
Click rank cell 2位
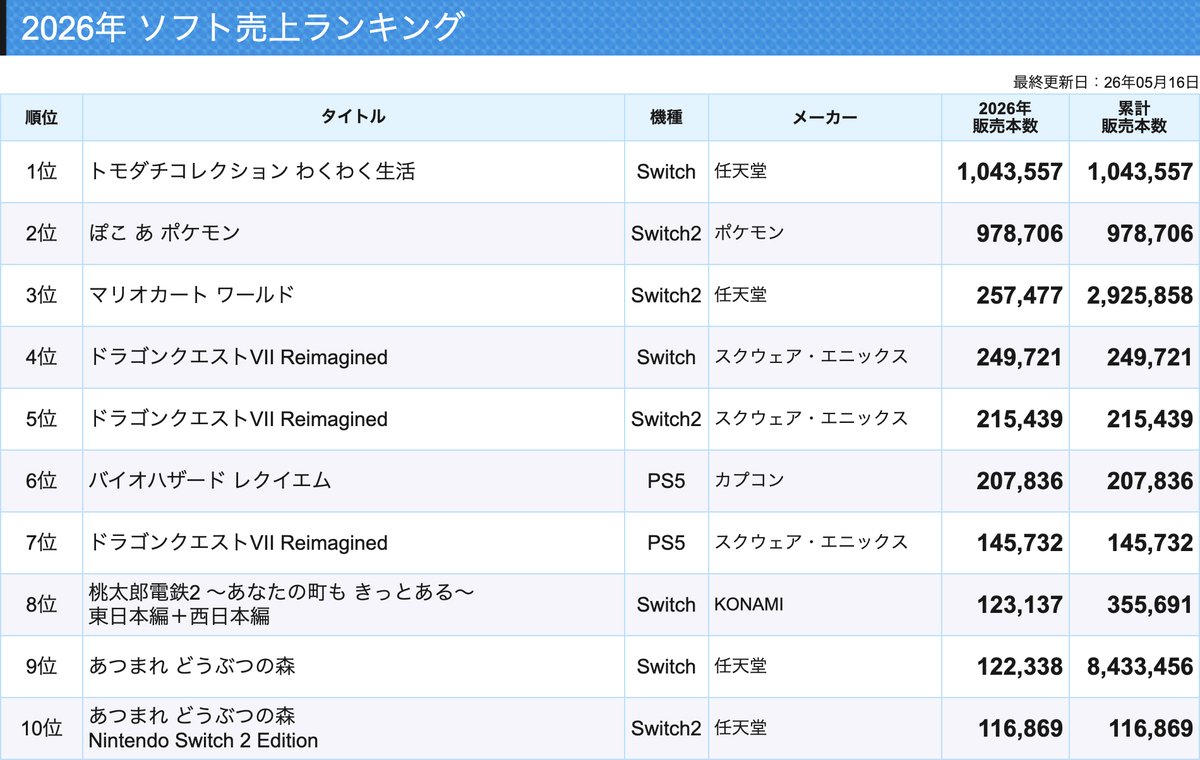(42, 233)
